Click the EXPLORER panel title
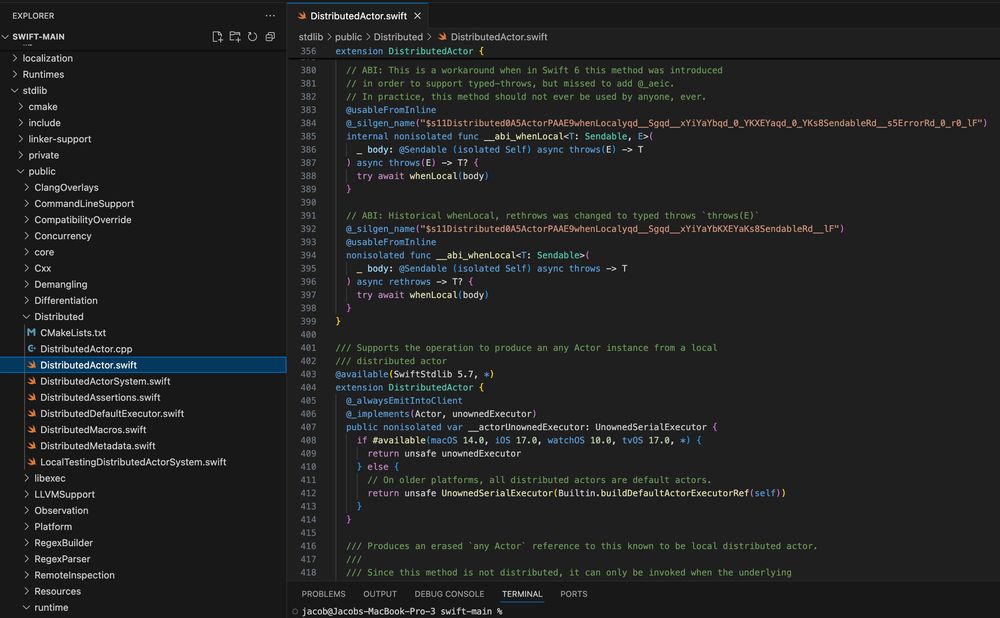This screenshot has height=618, width=1000. pos(33,15)
